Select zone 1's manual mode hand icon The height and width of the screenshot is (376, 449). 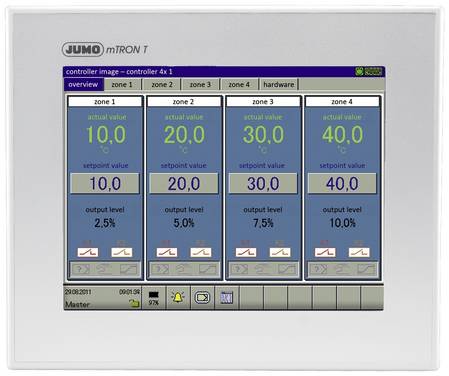tap(104, 269)
